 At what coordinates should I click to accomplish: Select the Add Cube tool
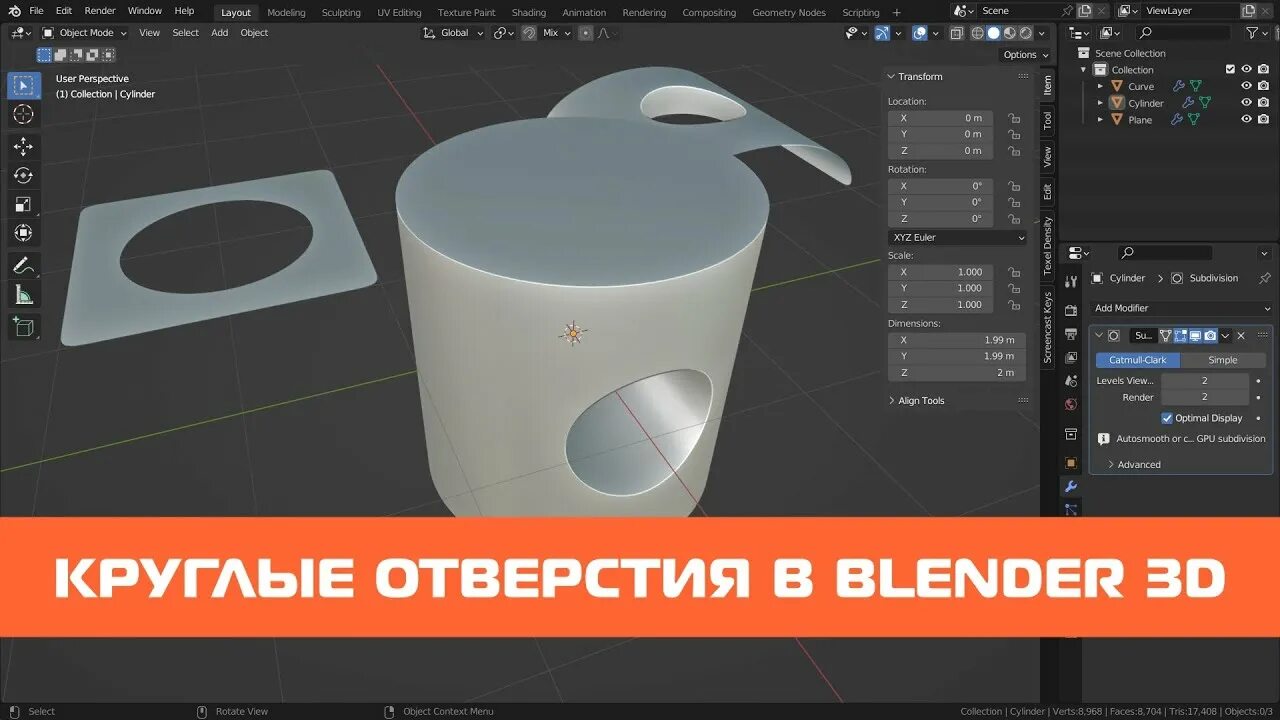click(x=23, y=326)
